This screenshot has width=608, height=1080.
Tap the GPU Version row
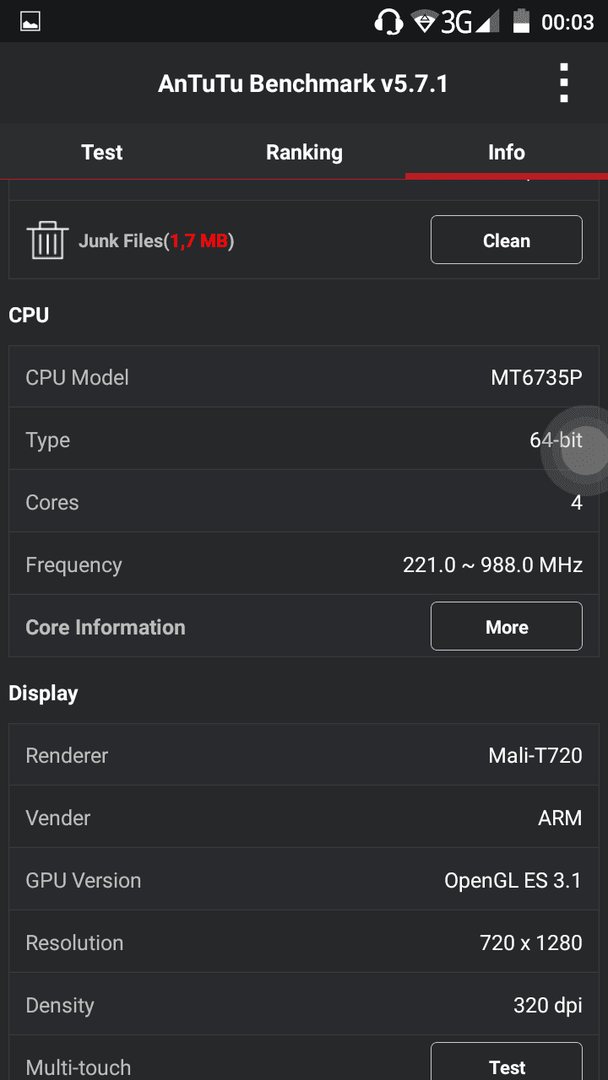tap(304, 880)
